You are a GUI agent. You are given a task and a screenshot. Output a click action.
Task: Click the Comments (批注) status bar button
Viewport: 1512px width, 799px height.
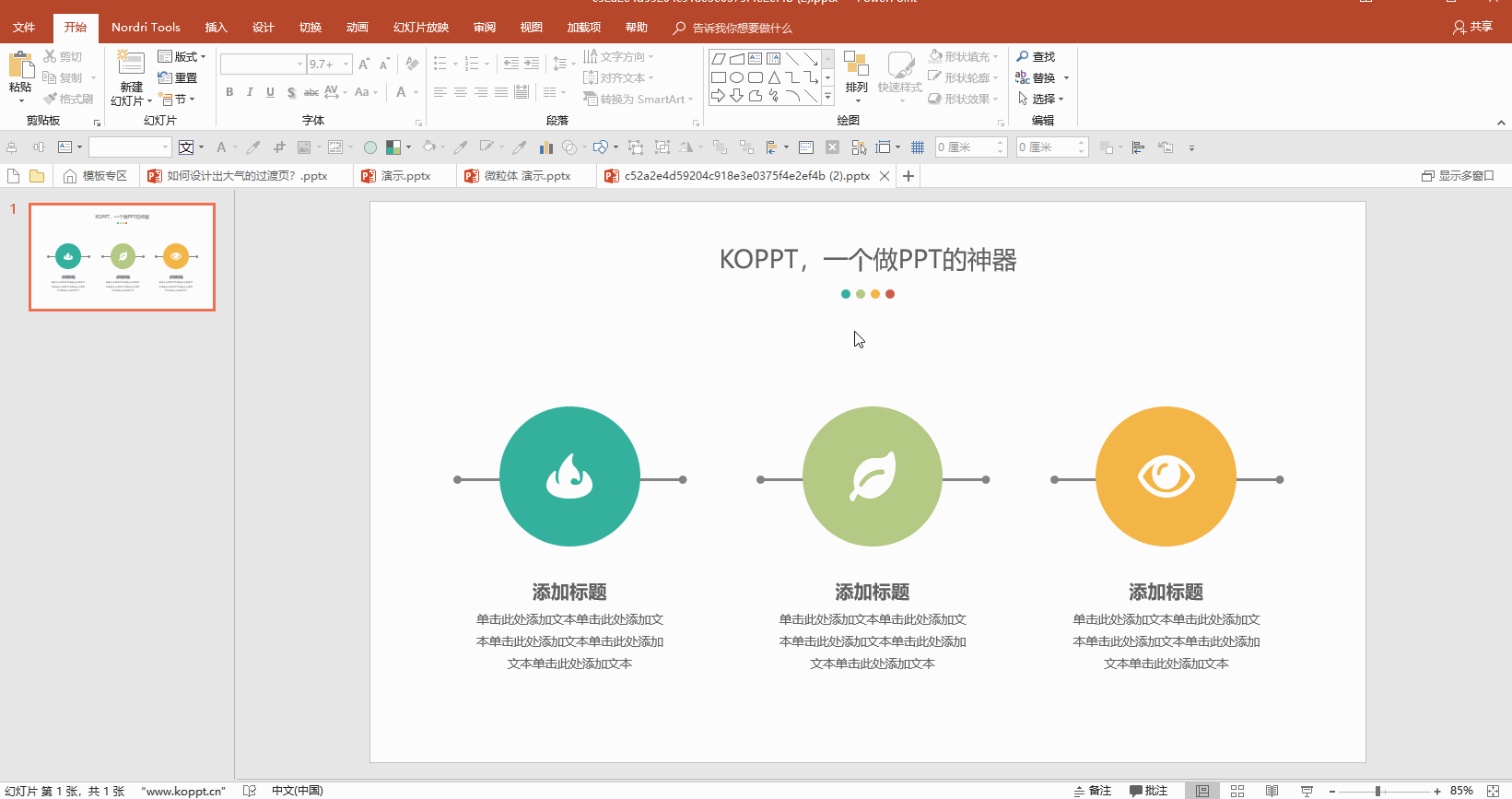pos(1149,791)
